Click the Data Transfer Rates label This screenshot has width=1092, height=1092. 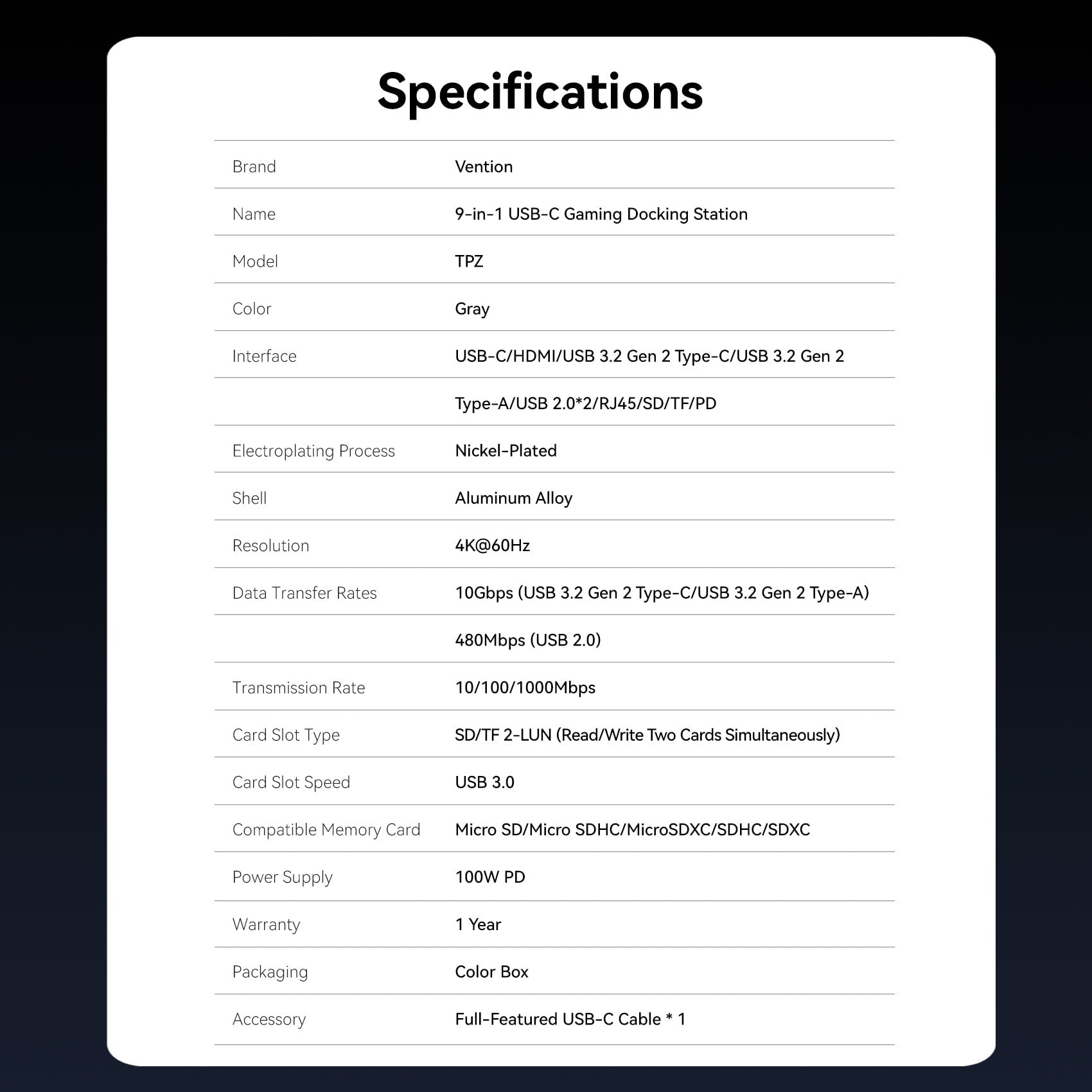[304, 593]
